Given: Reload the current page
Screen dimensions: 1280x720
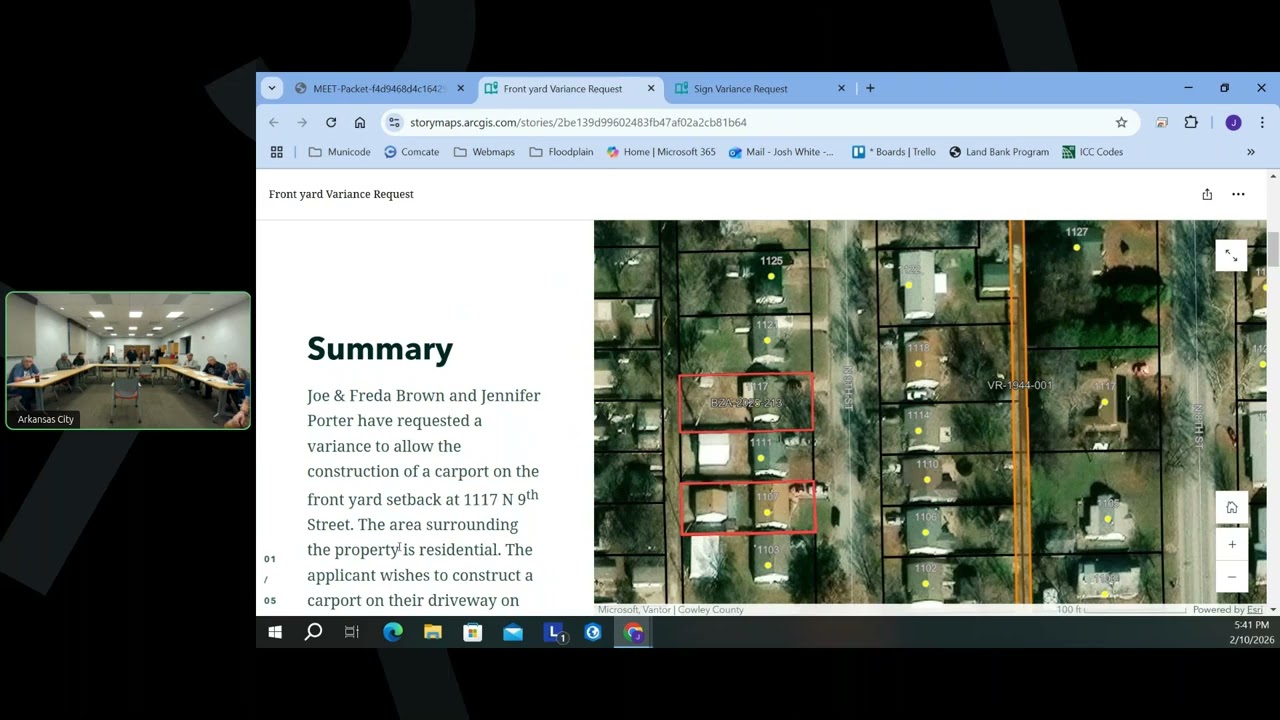Looking at the screenshot, I should 331,122.
